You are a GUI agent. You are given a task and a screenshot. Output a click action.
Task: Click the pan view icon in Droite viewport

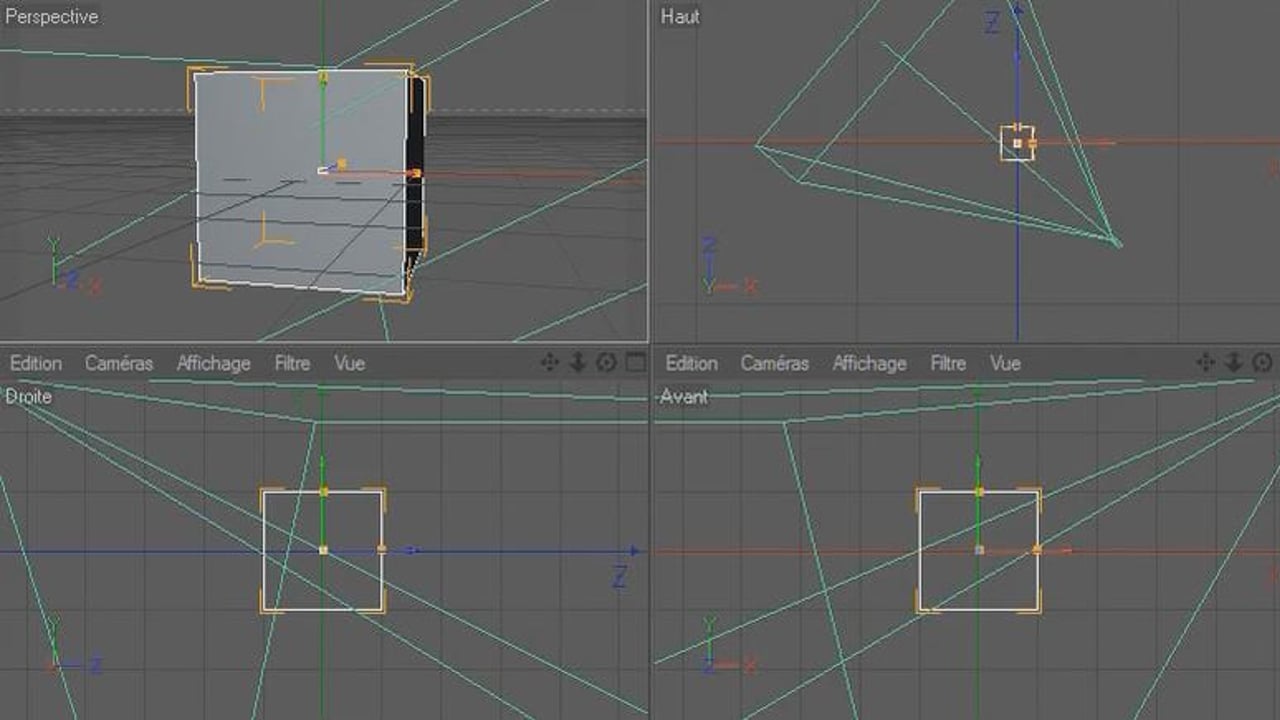point(549,363)
